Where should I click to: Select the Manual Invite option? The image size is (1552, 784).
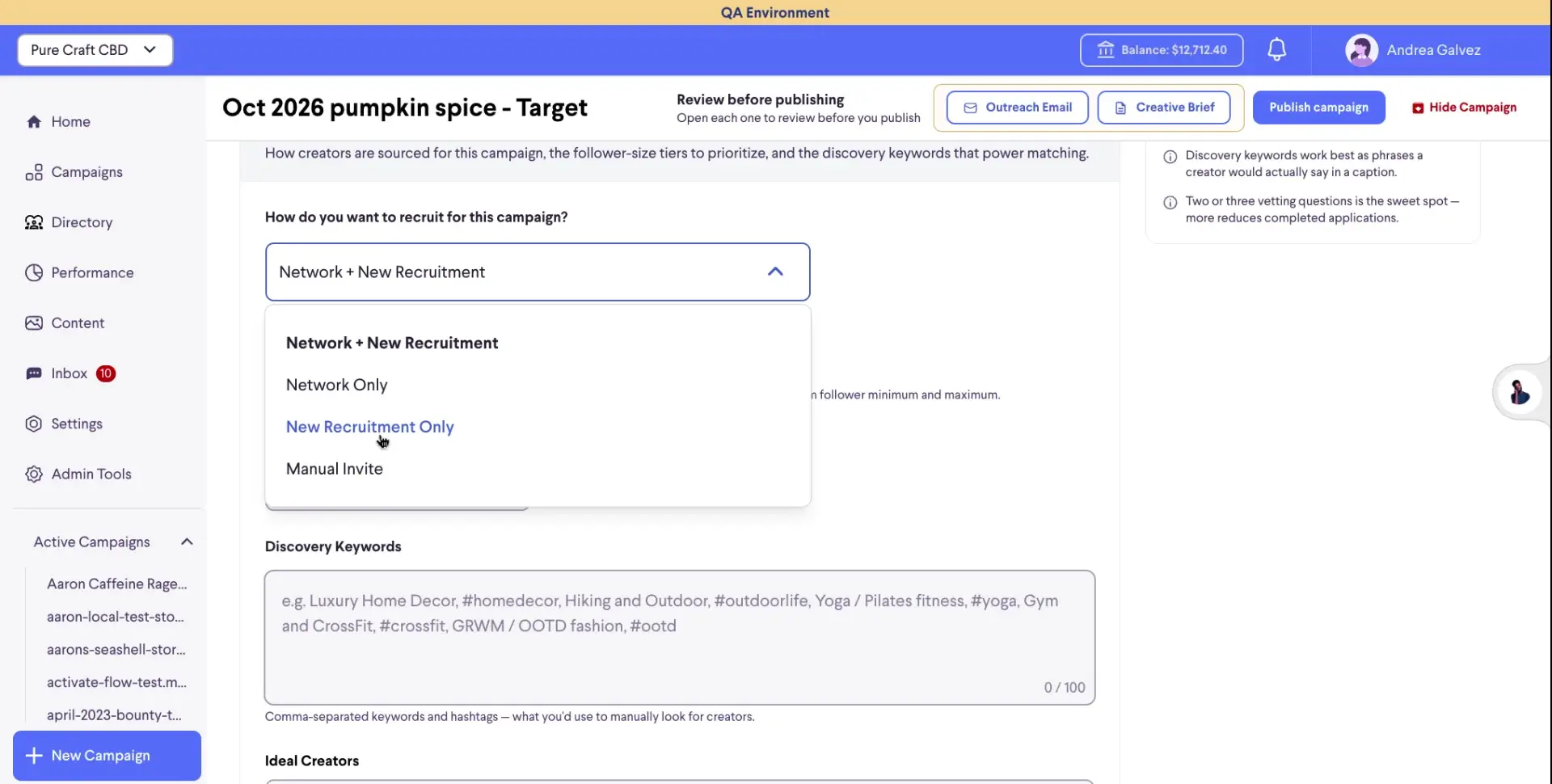click(x=335, y=469)
